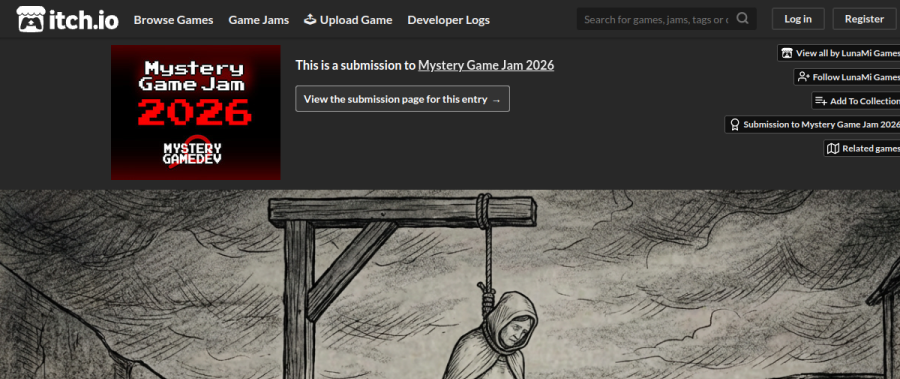
Task: View the submission page for this entry
Action: click(402, 99)
